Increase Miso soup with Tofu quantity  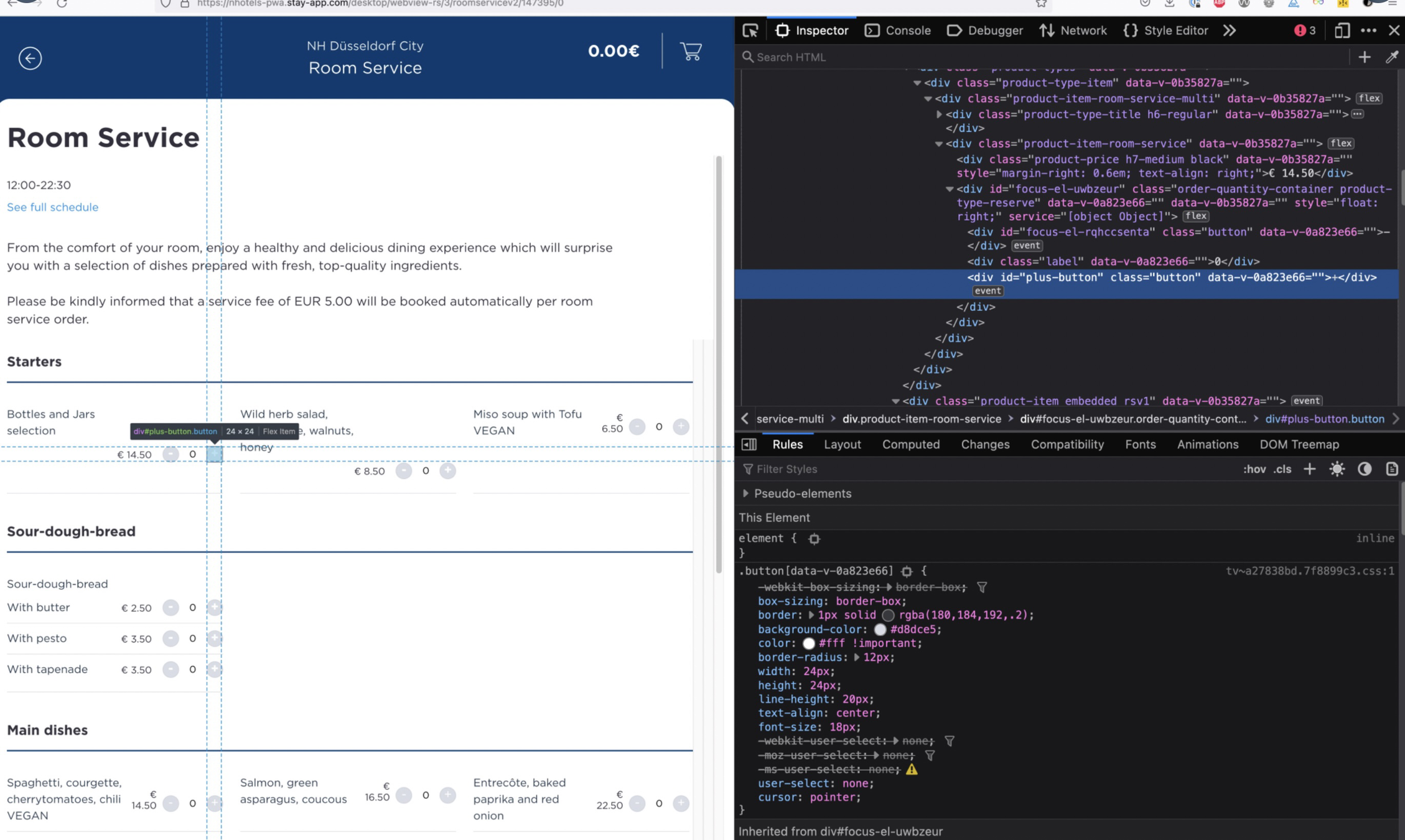[x=681, y=427]
